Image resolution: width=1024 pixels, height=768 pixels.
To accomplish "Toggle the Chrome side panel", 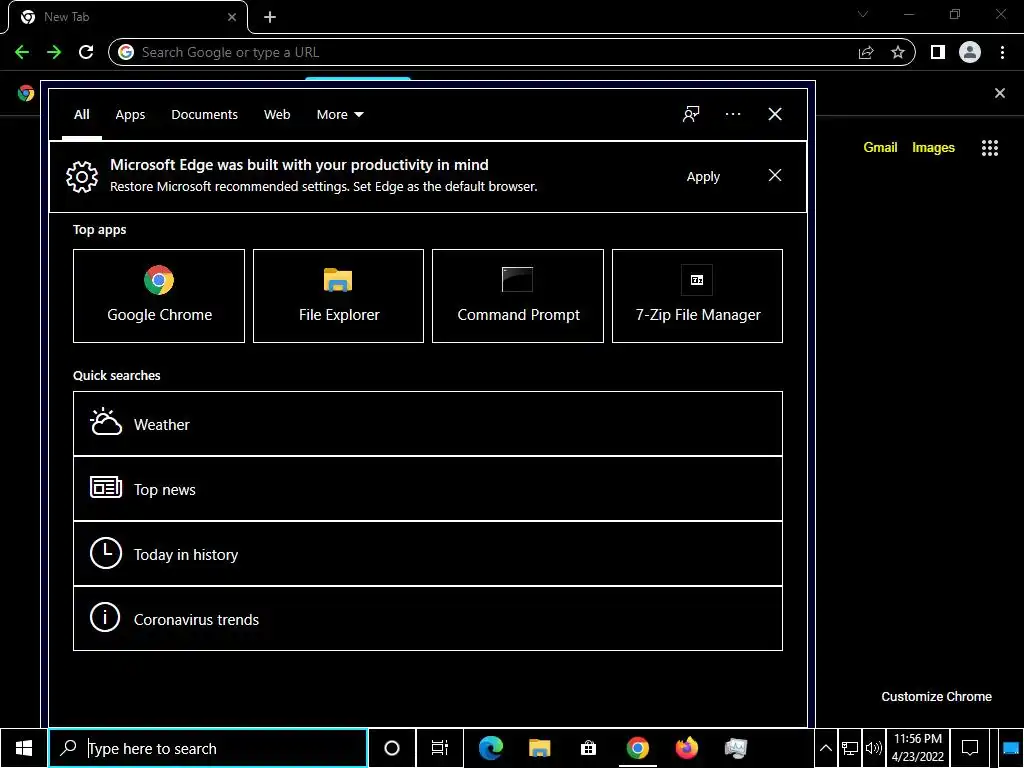I will (938, 52).
